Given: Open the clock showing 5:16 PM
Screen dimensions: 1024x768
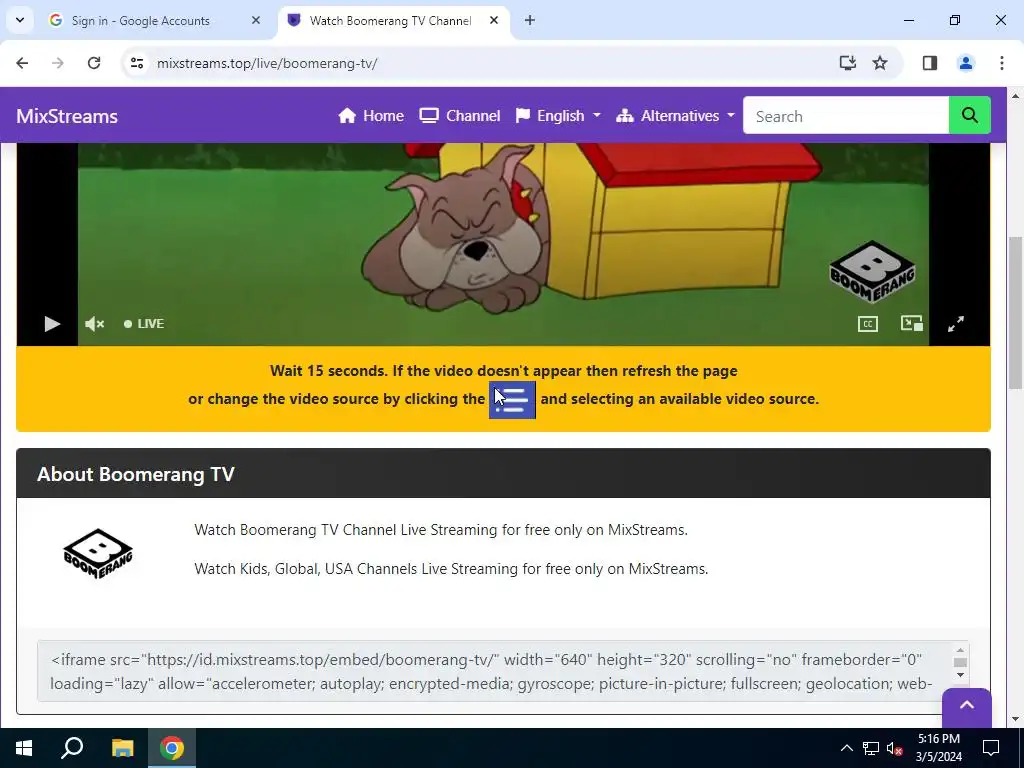Looking at the screenshot, I should tap(938, 748).
